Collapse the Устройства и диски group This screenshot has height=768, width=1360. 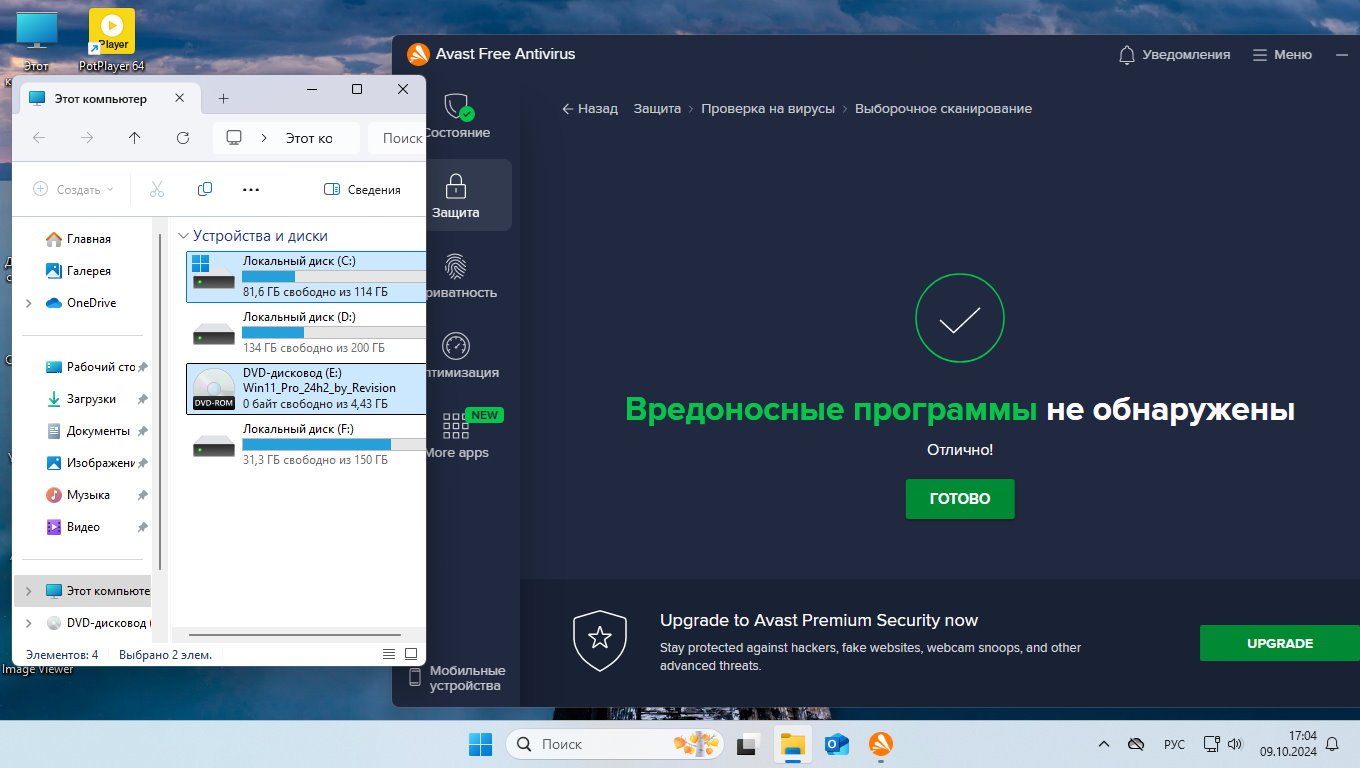(183, 236)
